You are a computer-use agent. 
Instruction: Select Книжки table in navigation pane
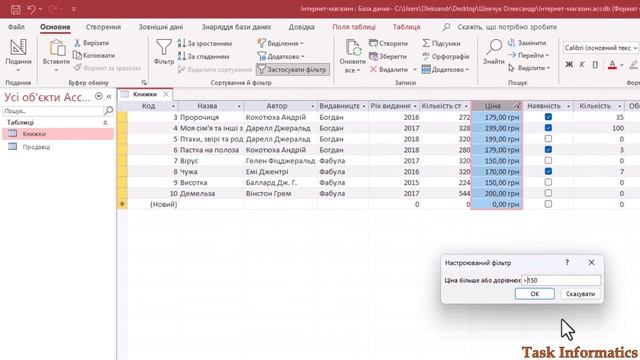(58, 134)
